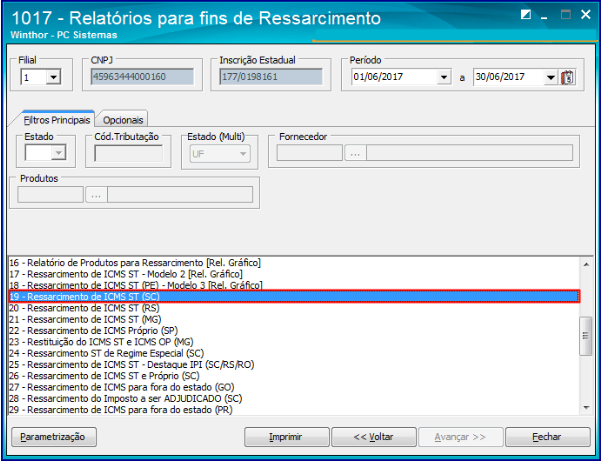
Task: Open the end date 30/06/2017 dropdown arrow
Action: tap(551, 77)
